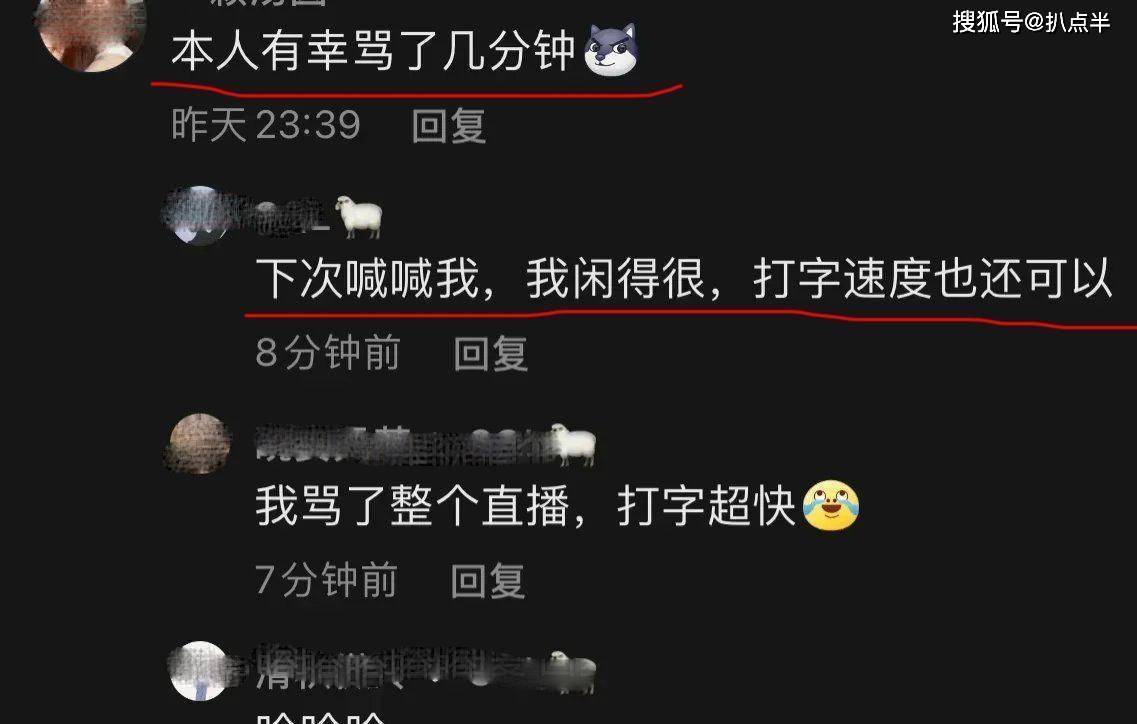This screenshot has width=1137, height=724.
Task: Click the 昨天 23:39 timestamp
Action: [266, 125]
